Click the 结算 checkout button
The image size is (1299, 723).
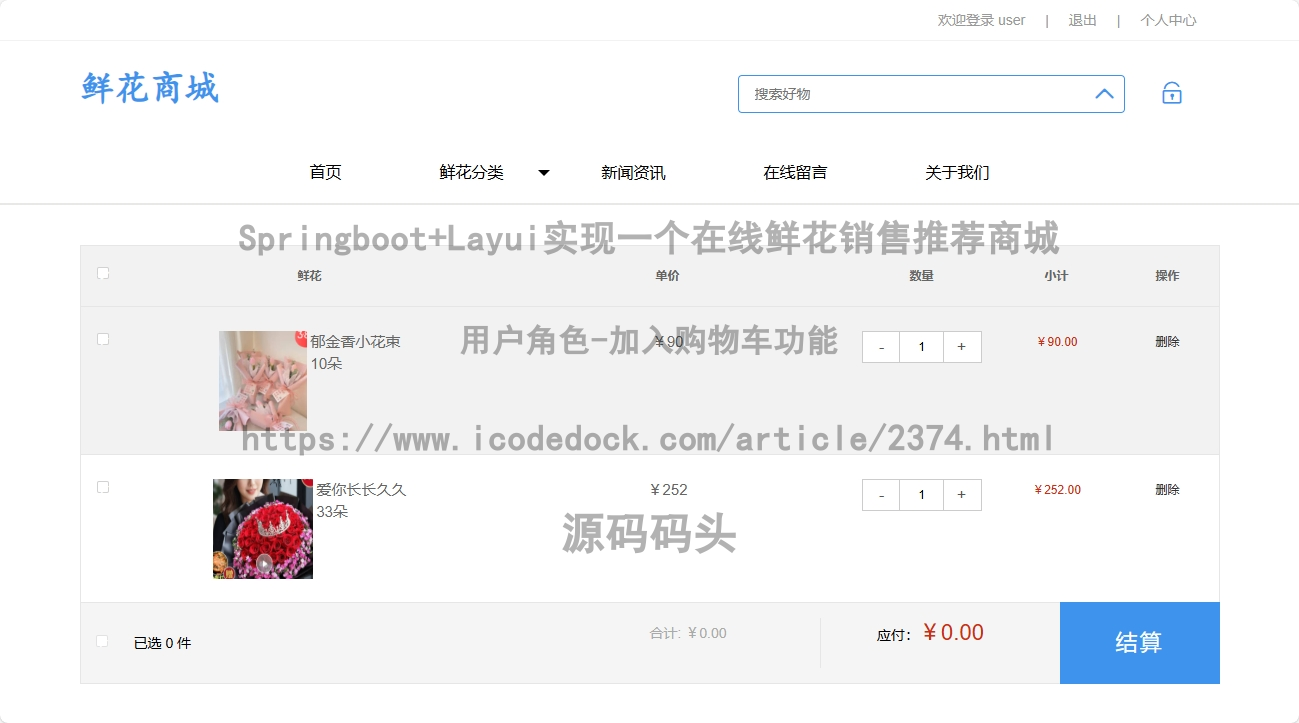(x=1140, y=643)
